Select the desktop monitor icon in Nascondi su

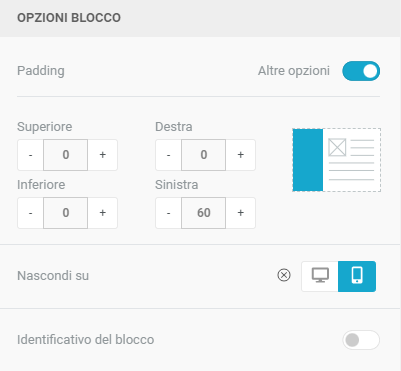click(320, 276)
